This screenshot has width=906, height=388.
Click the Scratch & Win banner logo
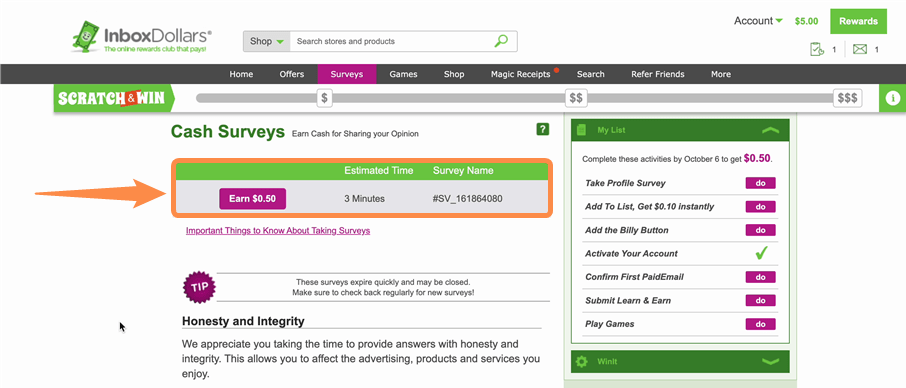coord(115,98)
